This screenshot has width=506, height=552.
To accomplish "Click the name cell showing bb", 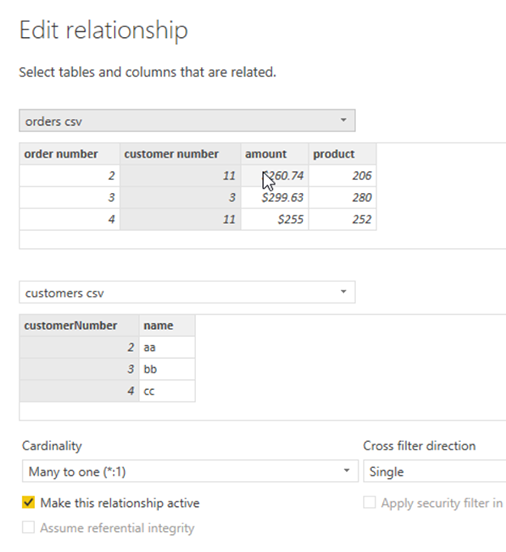I will pos(167,369).
